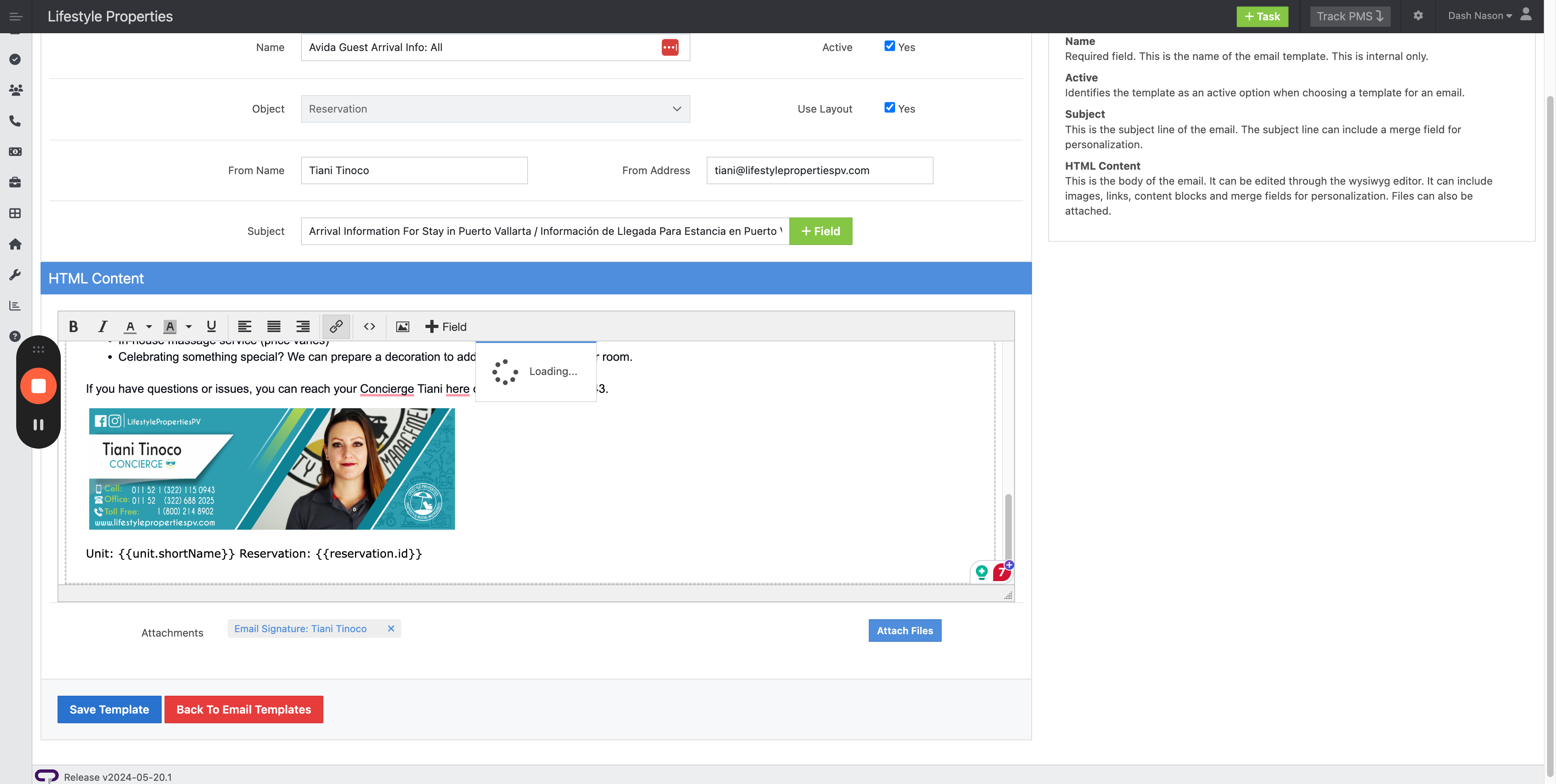The image size is (1556, 784).
Task: Toggle underline formatting
Action: point(211,326)
